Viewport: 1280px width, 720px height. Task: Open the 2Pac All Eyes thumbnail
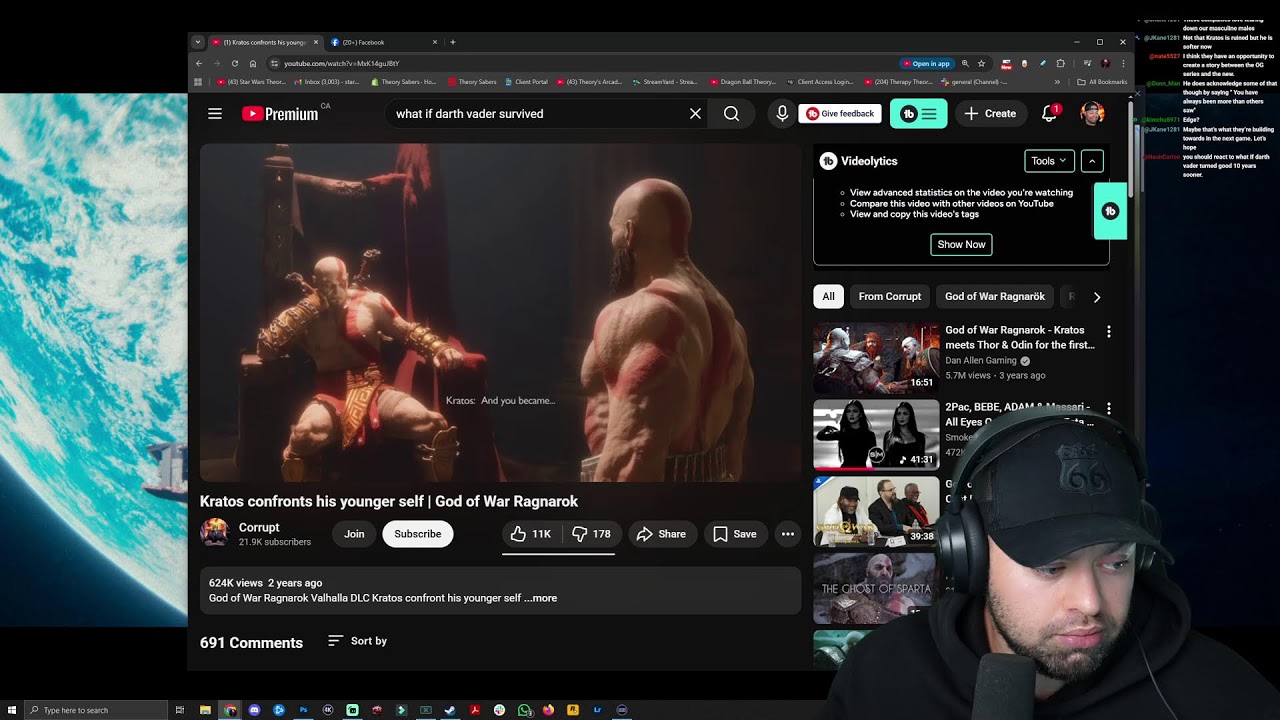[876, 435]
